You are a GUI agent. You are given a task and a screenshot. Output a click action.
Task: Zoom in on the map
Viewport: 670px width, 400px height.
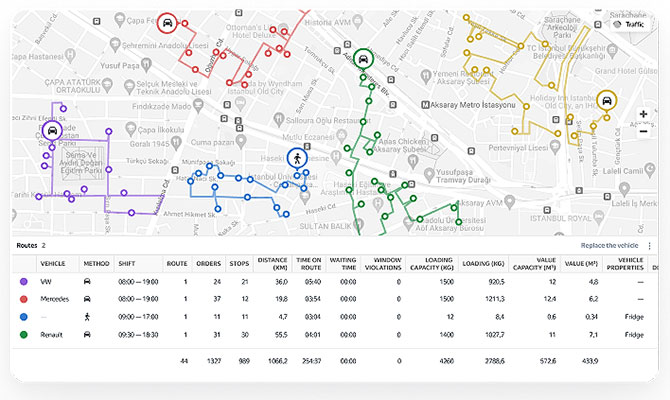(x=643, y=113)
